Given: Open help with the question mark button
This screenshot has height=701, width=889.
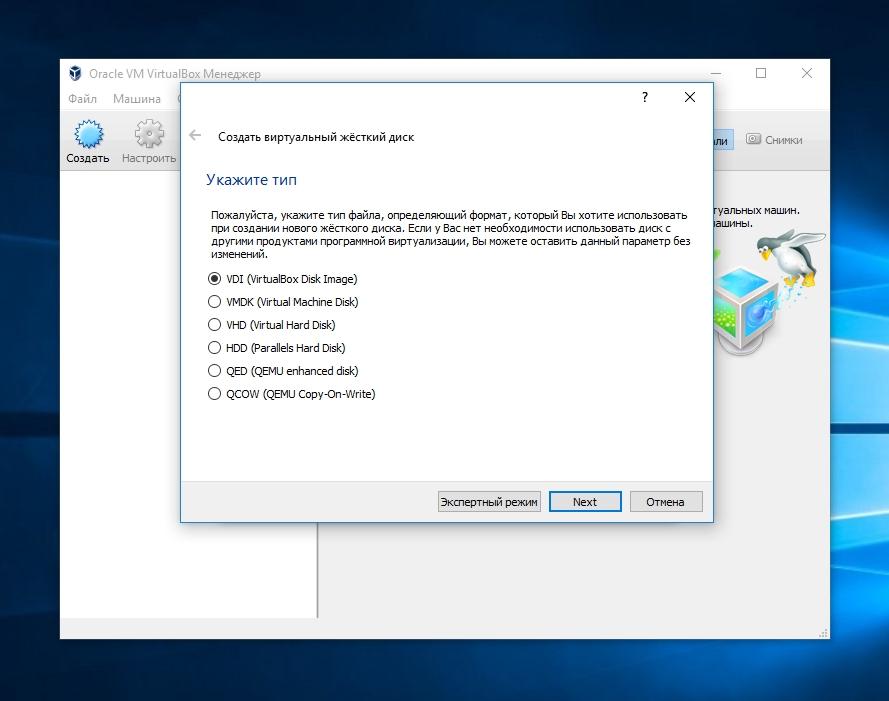Looking at the screenshot, I should (x=645, y=97).
